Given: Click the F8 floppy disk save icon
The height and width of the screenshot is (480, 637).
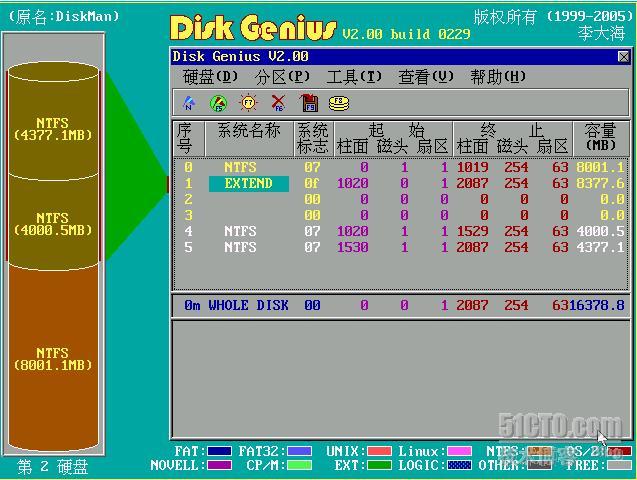Looking at the screenshot, I should (x=309, y=102).
